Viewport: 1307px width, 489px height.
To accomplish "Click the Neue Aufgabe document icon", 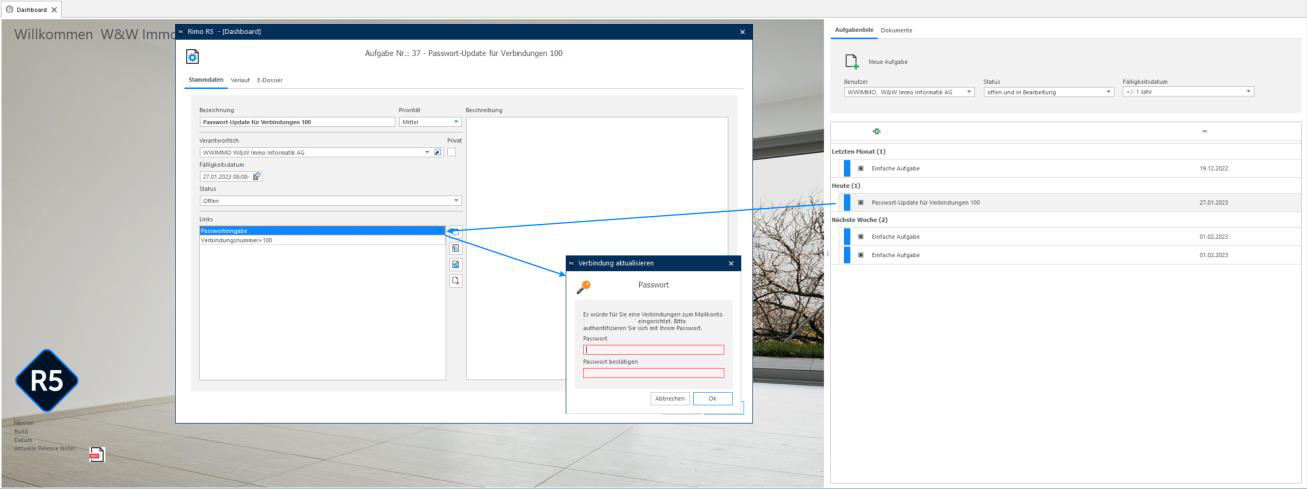I will click(853, 62).
